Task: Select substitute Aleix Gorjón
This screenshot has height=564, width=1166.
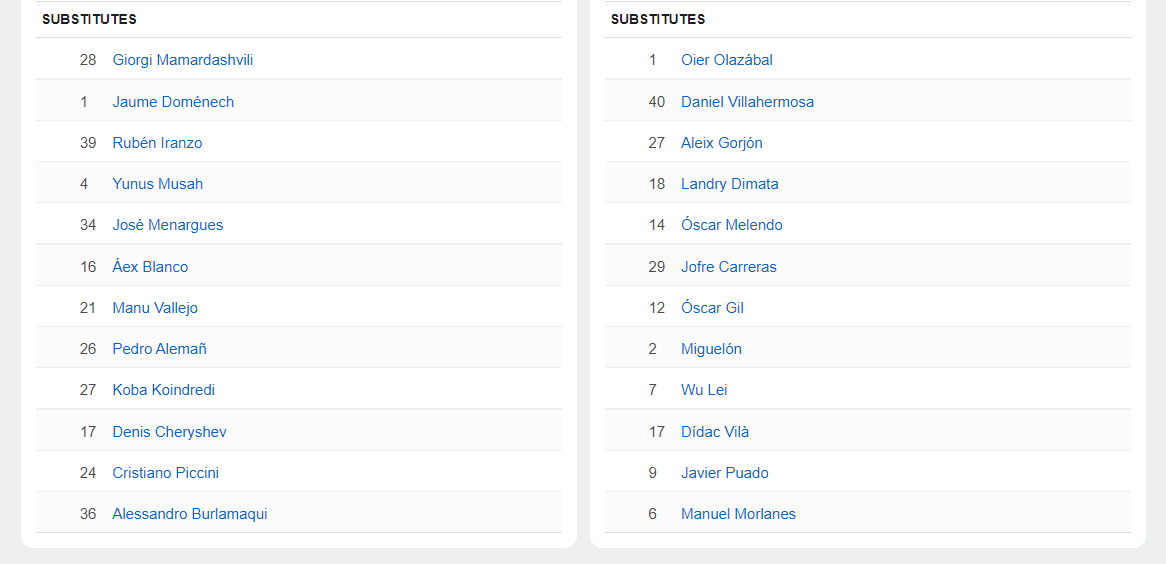Action: tap(722, 143)
